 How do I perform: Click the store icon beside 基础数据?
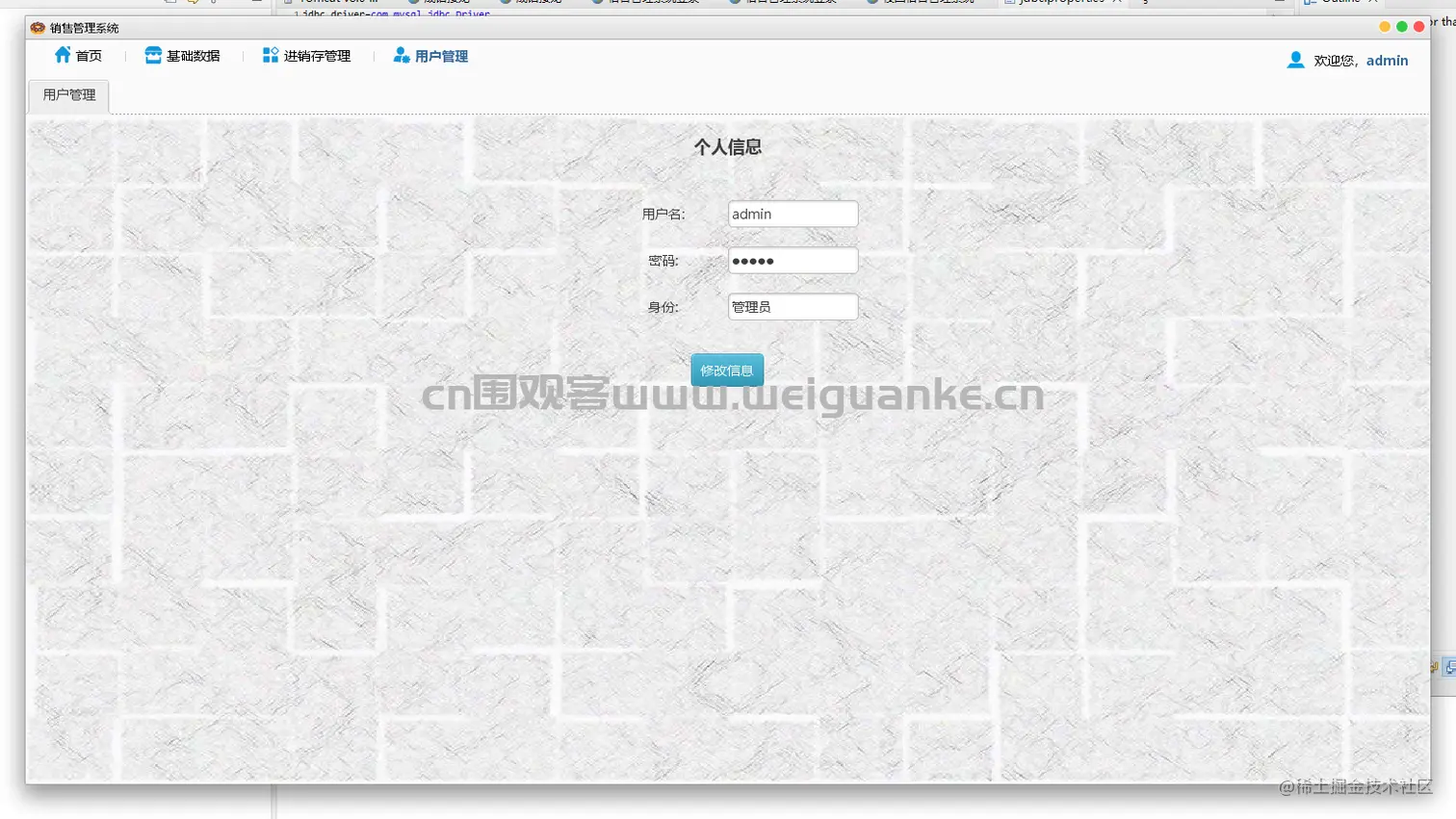pyautogui.click(x=153, y=55)
